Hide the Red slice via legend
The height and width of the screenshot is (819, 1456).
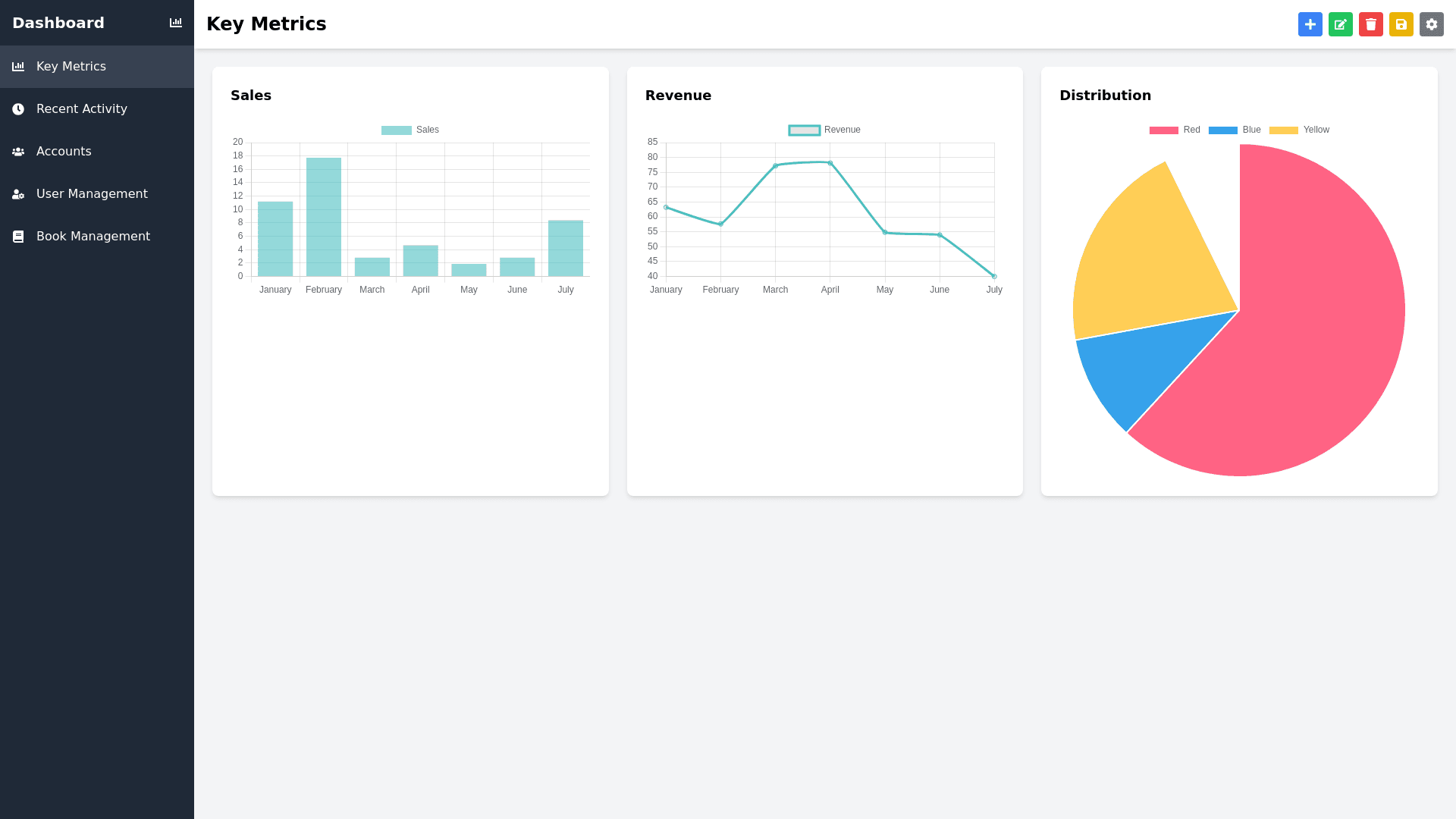coord(1163,130)
